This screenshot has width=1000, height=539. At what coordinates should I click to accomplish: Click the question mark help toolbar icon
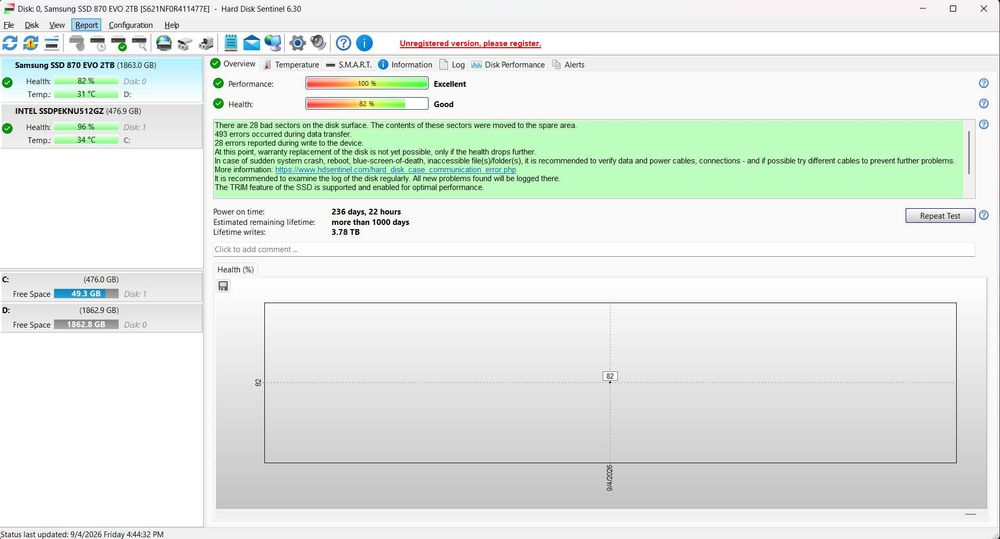tap(343, 43)
